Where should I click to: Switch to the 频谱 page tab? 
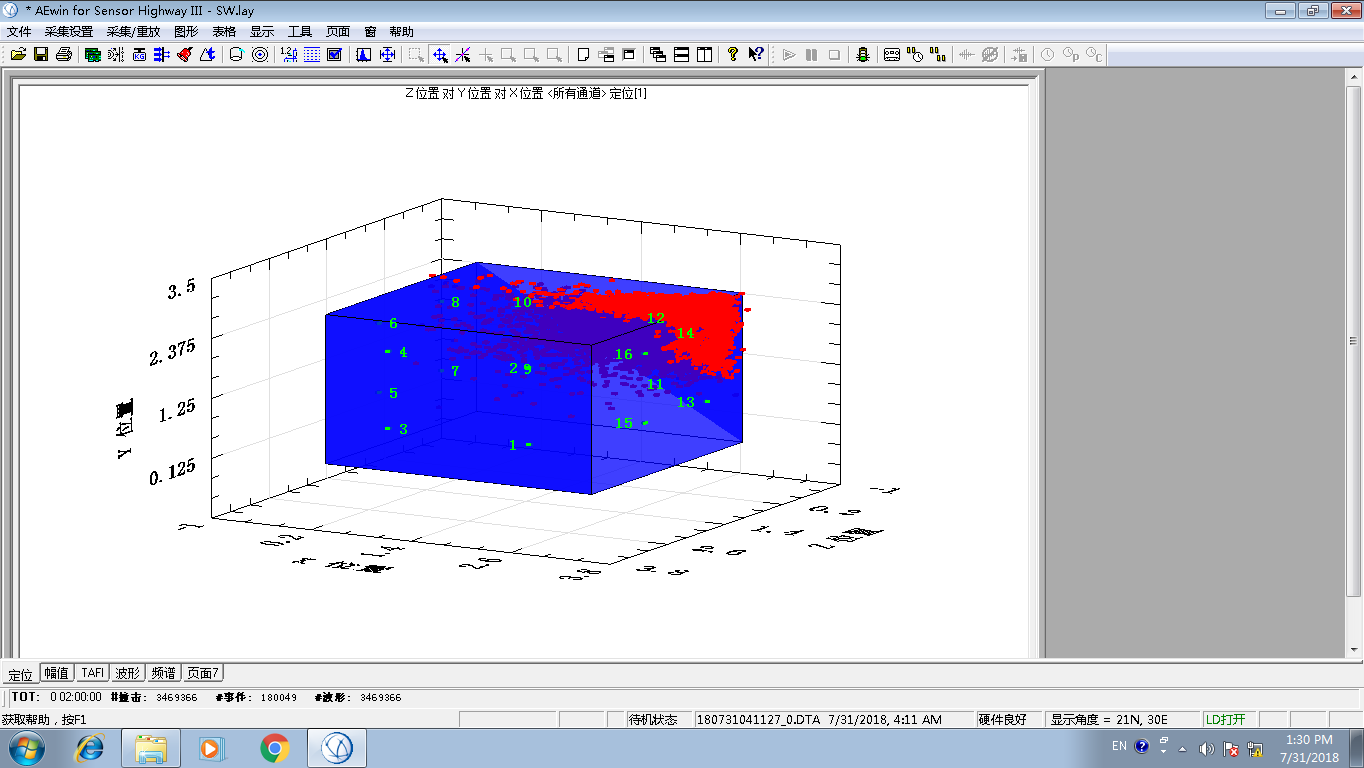click(x=164, y=673)
